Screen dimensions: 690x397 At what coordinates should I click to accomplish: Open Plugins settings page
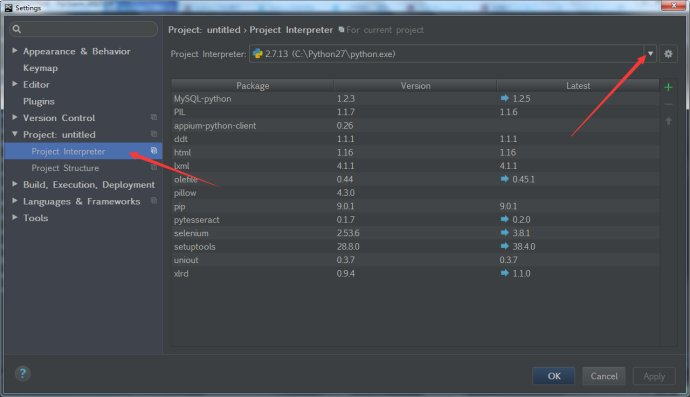tap(39, 101)
